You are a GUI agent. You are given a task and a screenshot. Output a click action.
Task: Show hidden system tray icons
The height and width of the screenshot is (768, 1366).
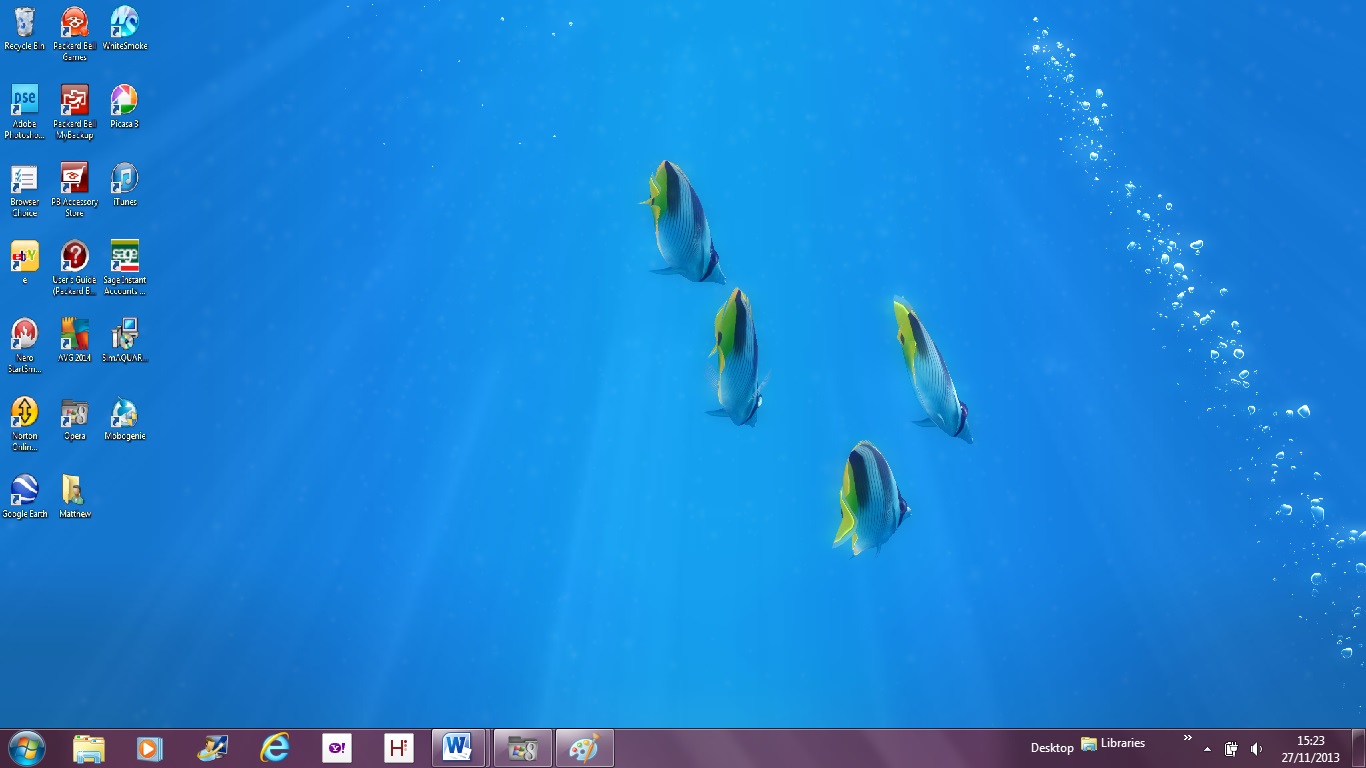[1207, 749]
